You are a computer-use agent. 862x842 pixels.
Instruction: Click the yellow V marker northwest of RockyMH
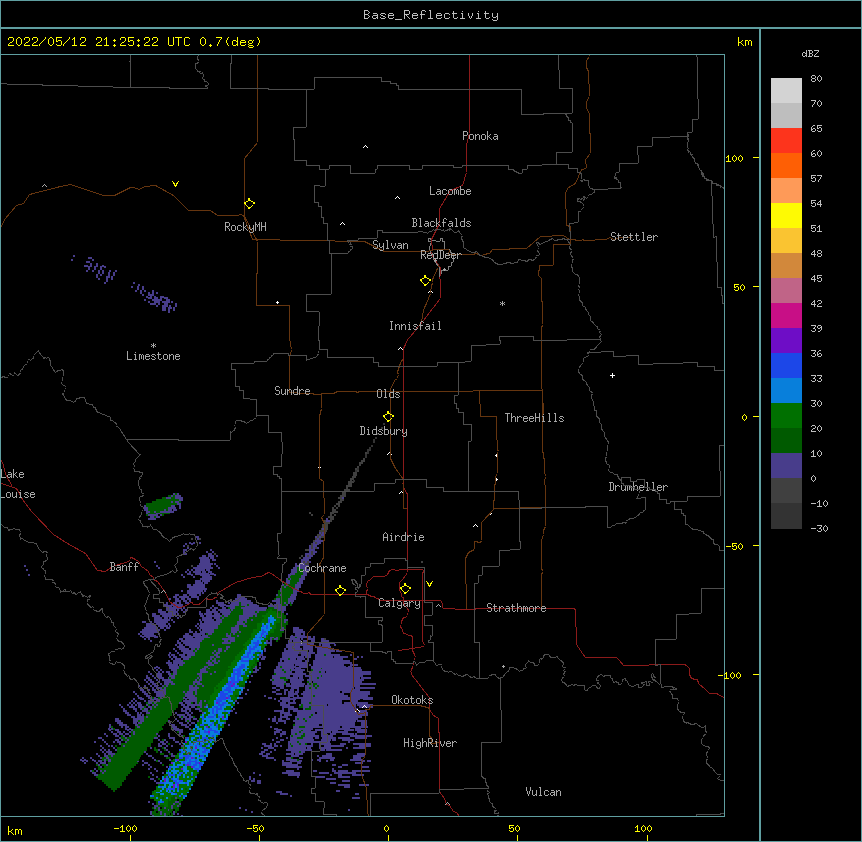pyautogui.click(x=175, y=184)
